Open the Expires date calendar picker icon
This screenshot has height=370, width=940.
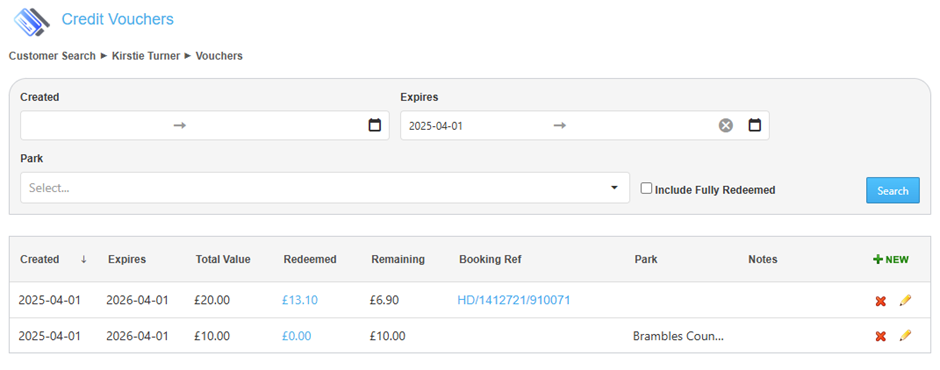(x=755, y=125)
